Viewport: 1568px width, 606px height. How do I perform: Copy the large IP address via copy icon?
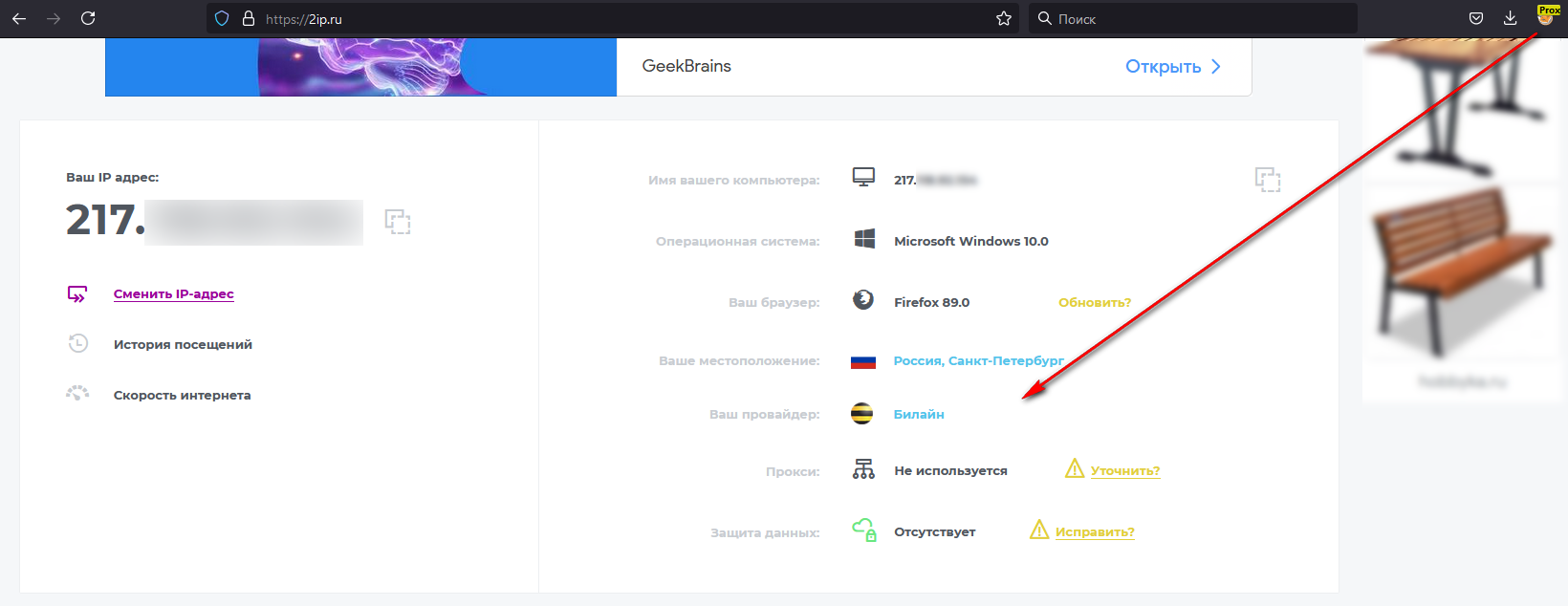click(x=398, y=222)
